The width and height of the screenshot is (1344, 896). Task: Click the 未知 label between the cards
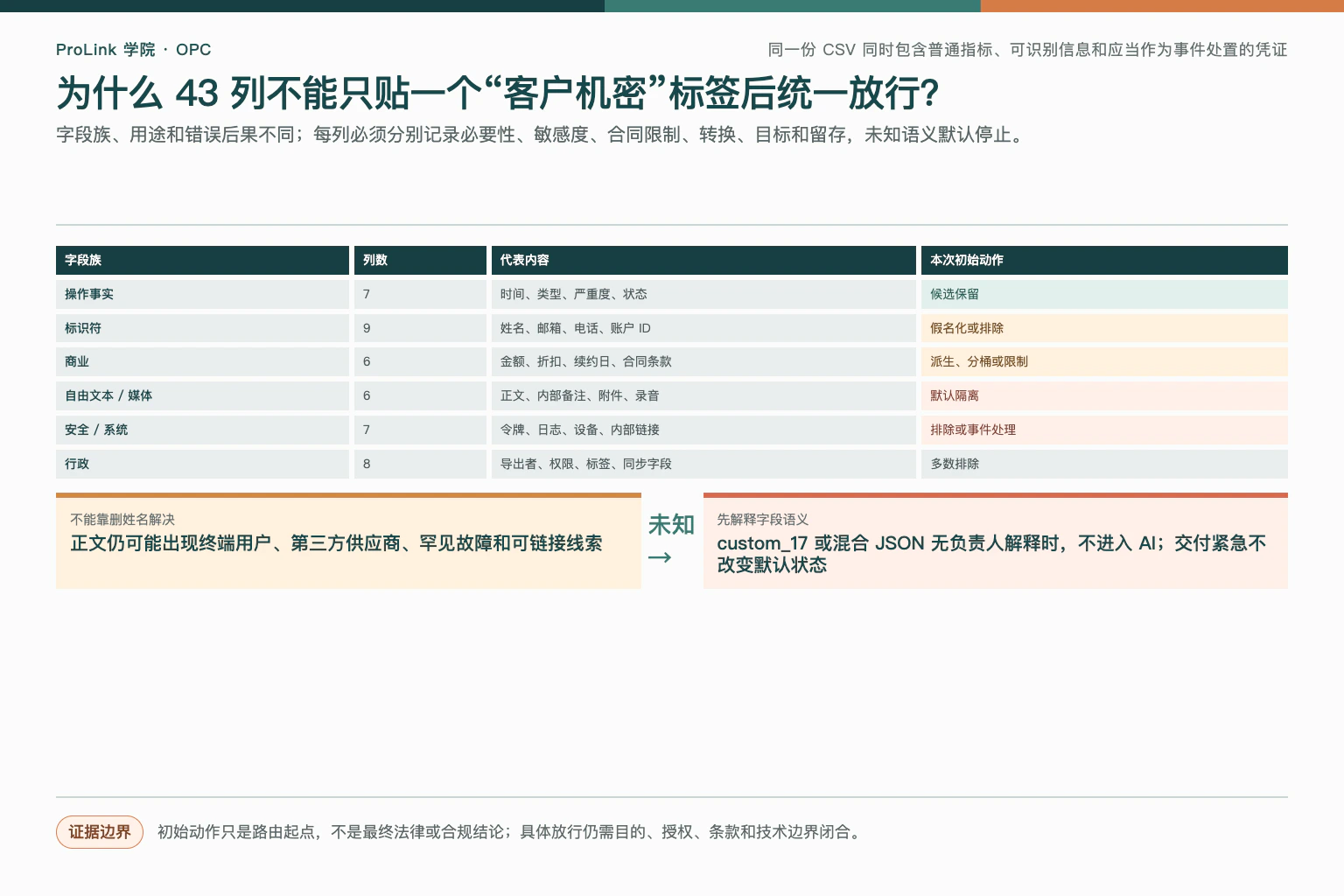pos(671,525)
